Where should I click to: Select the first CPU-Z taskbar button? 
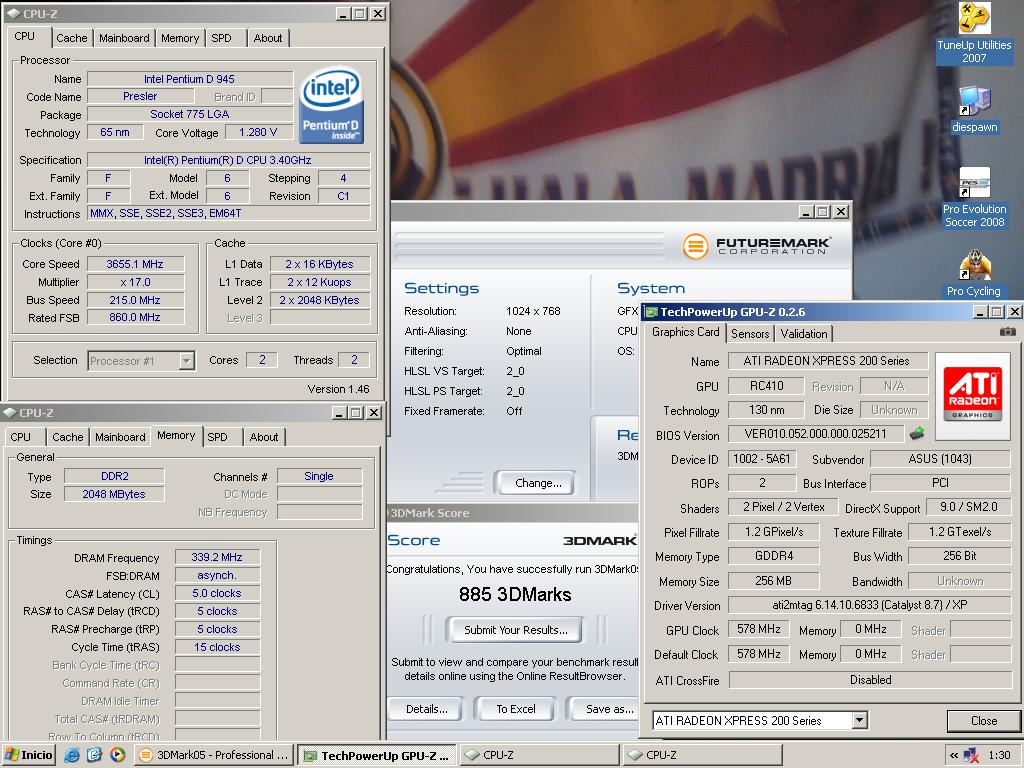(x=539, y=756)
